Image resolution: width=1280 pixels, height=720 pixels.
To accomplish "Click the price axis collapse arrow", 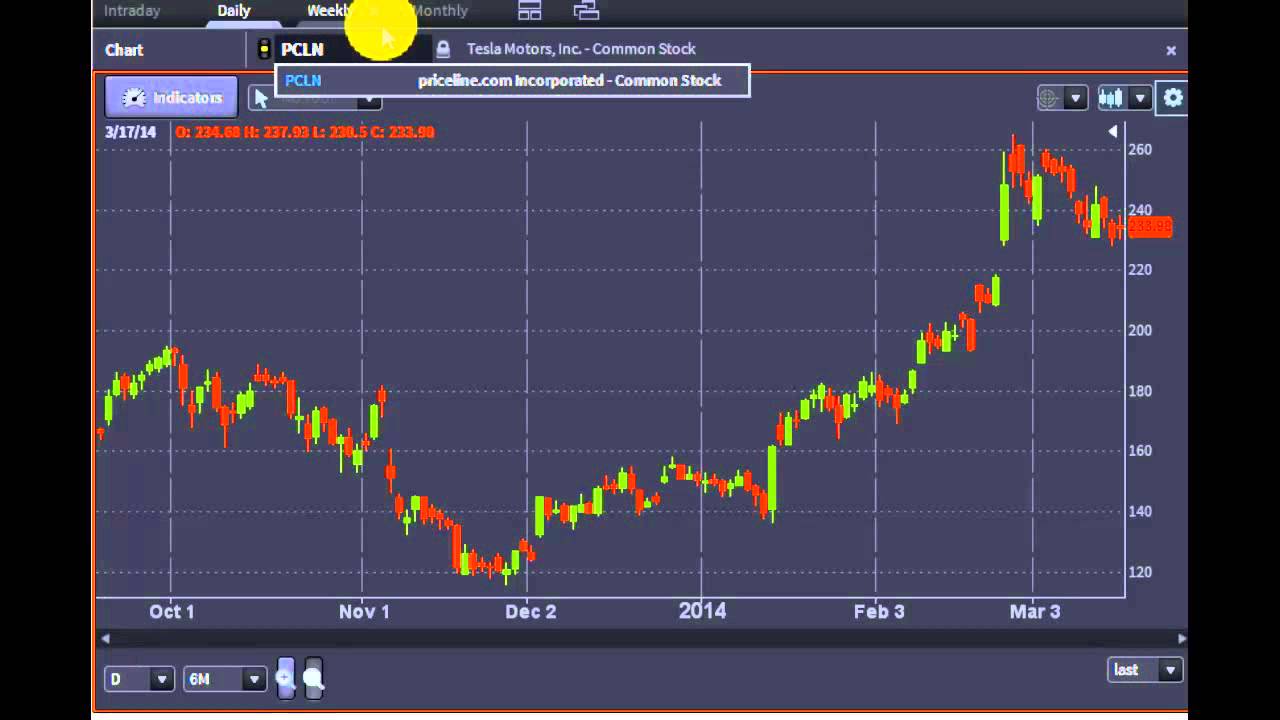I will tap(1113, 132).
